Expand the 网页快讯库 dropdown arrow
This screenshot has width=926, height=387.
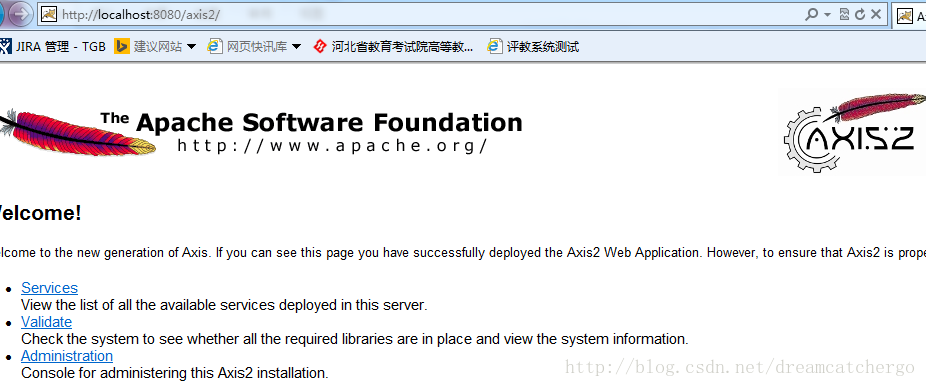pos(296,47)
